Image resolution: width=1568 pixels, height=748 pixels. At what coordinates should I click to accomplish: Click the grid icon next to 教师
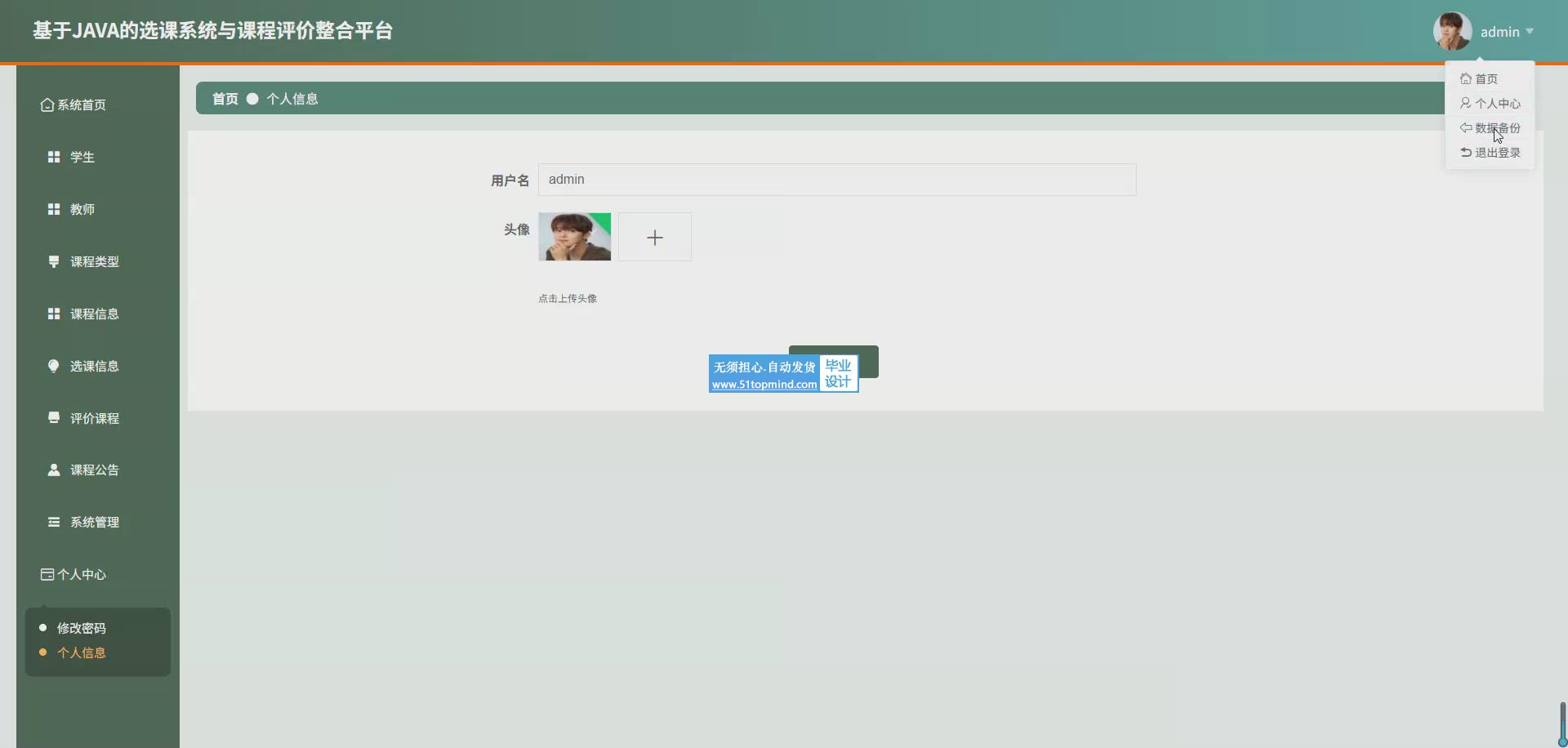[54, 209]
